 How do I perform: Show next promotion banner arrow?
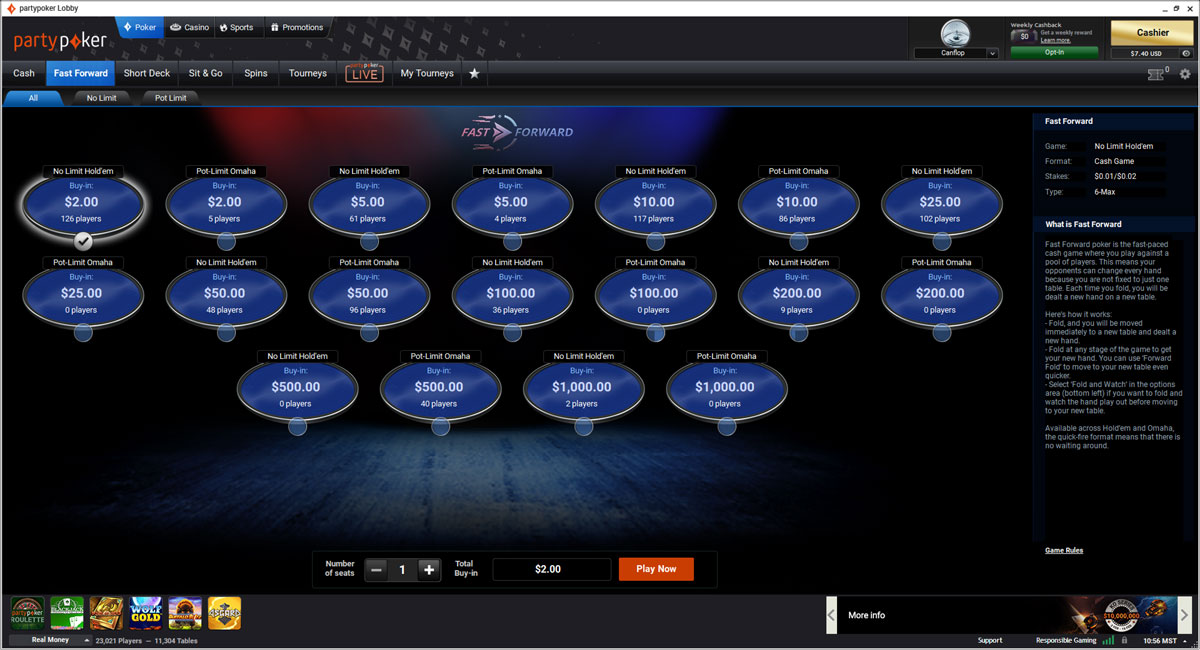(1185, 615)
